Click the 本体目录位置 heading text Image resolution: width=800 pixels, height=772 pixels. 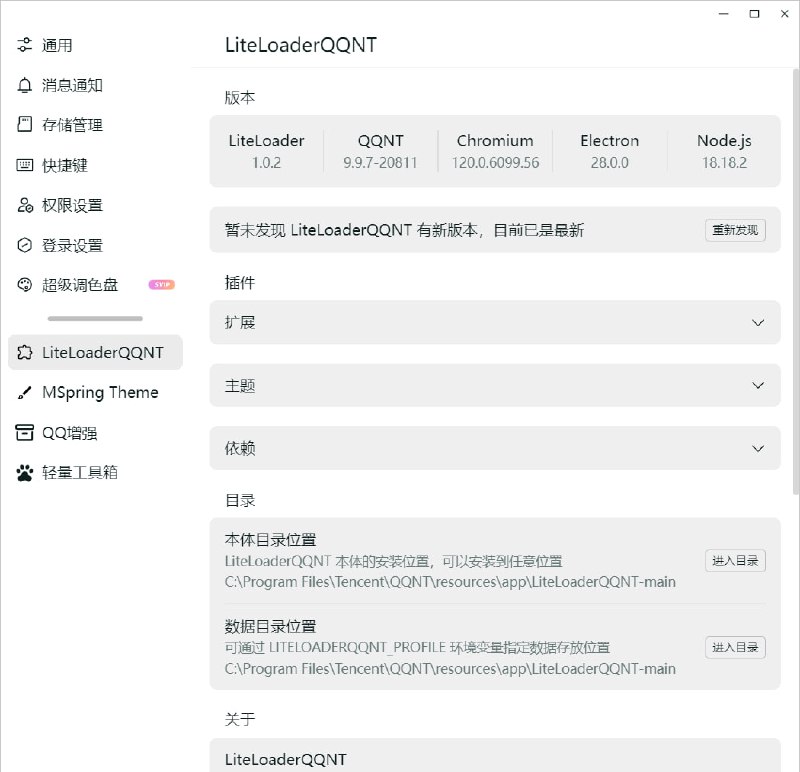coord(270,539)
